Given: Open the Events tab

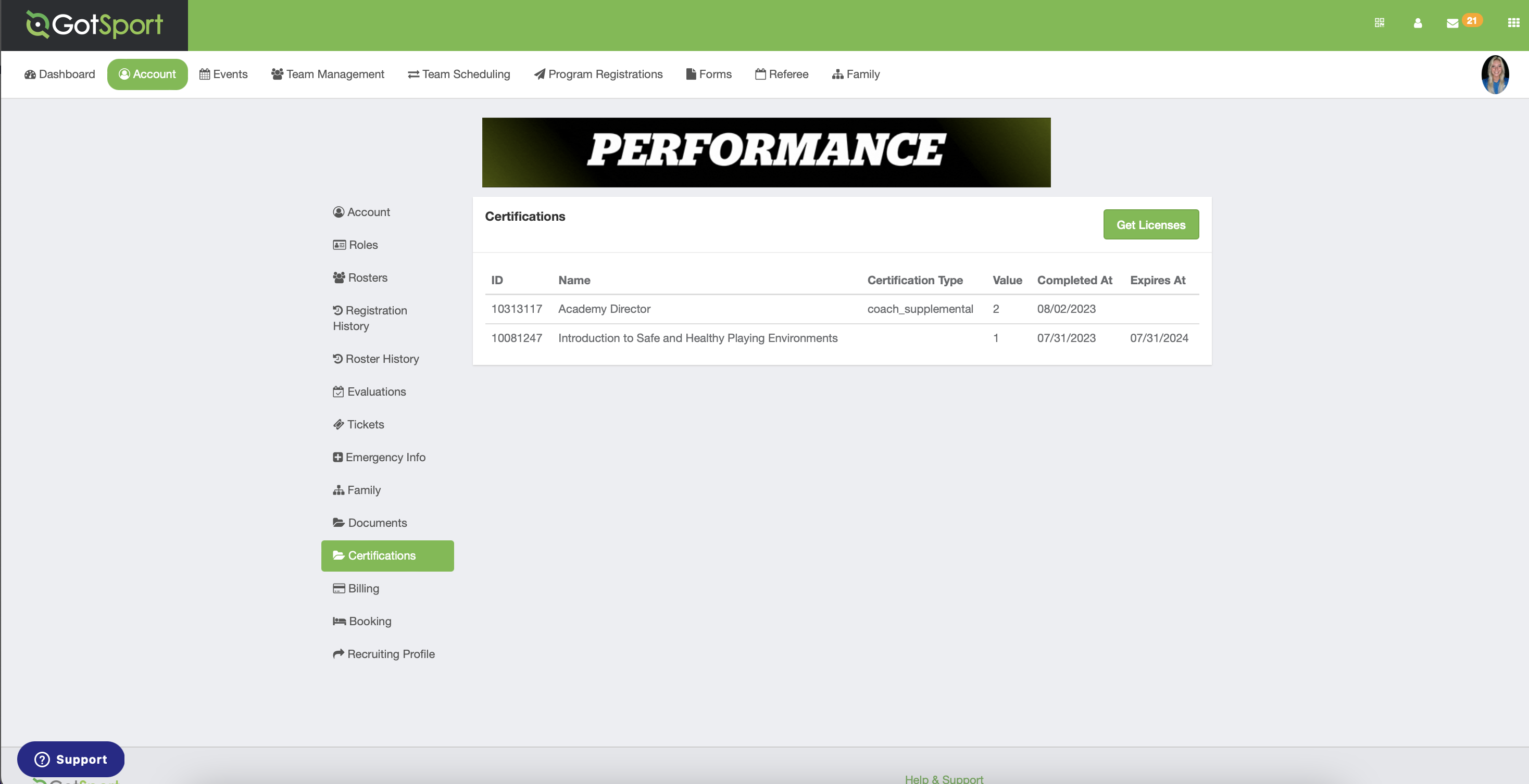Looking at the screenshot, I should pos(223,74).
